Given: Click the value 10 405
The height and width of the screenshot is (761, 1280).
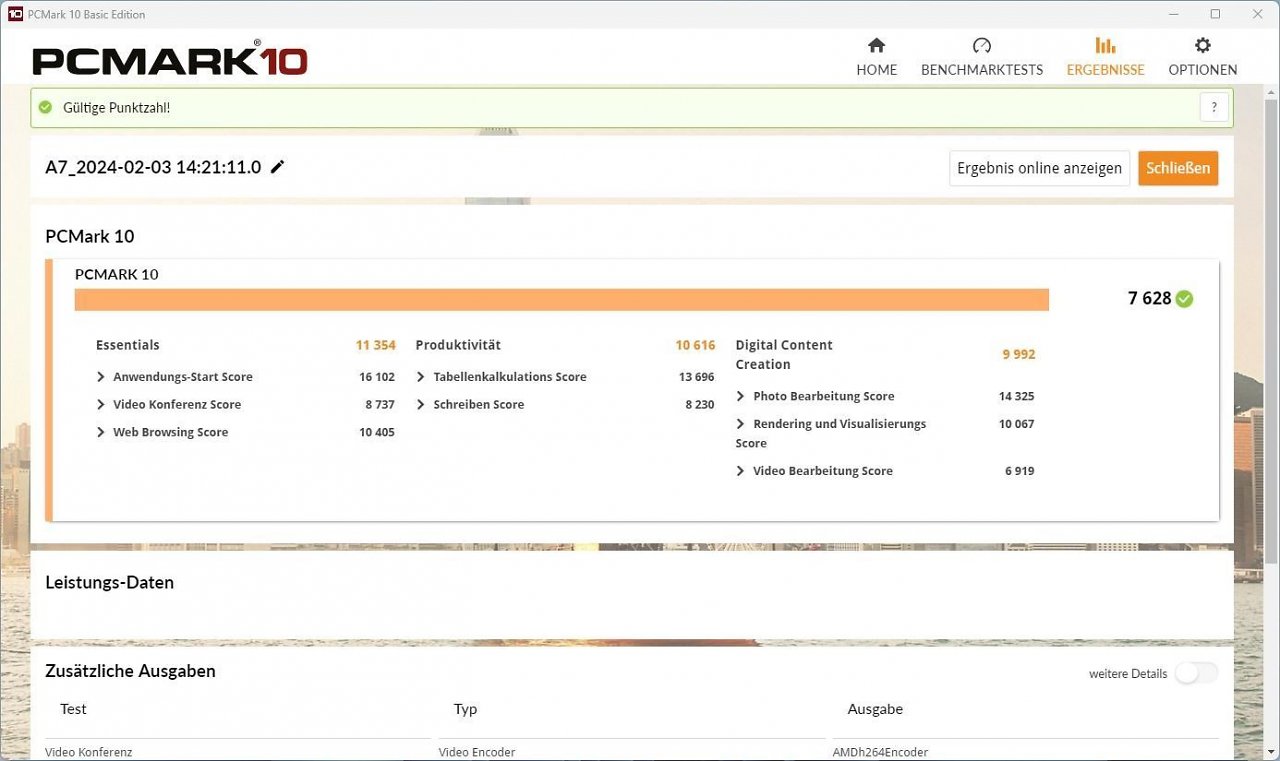Looking at the screenshot, I should (377, 433).
